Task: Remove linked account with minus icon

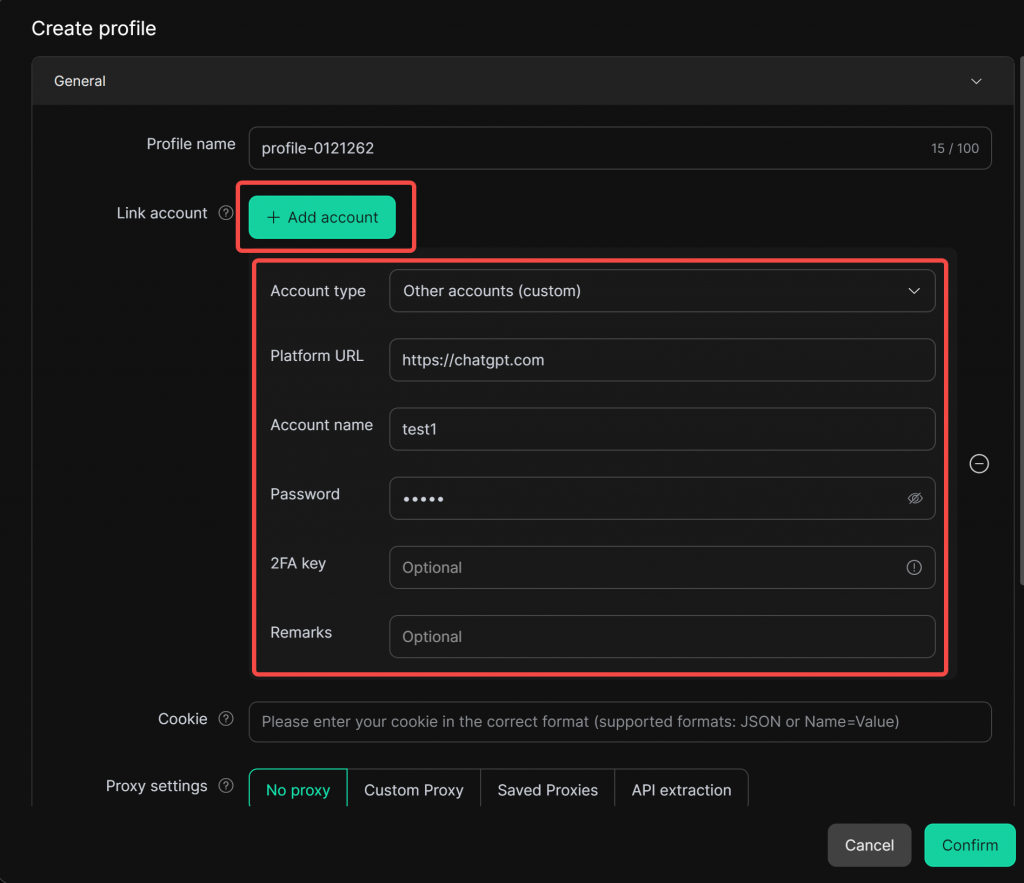Action: [x=980, y=464]
